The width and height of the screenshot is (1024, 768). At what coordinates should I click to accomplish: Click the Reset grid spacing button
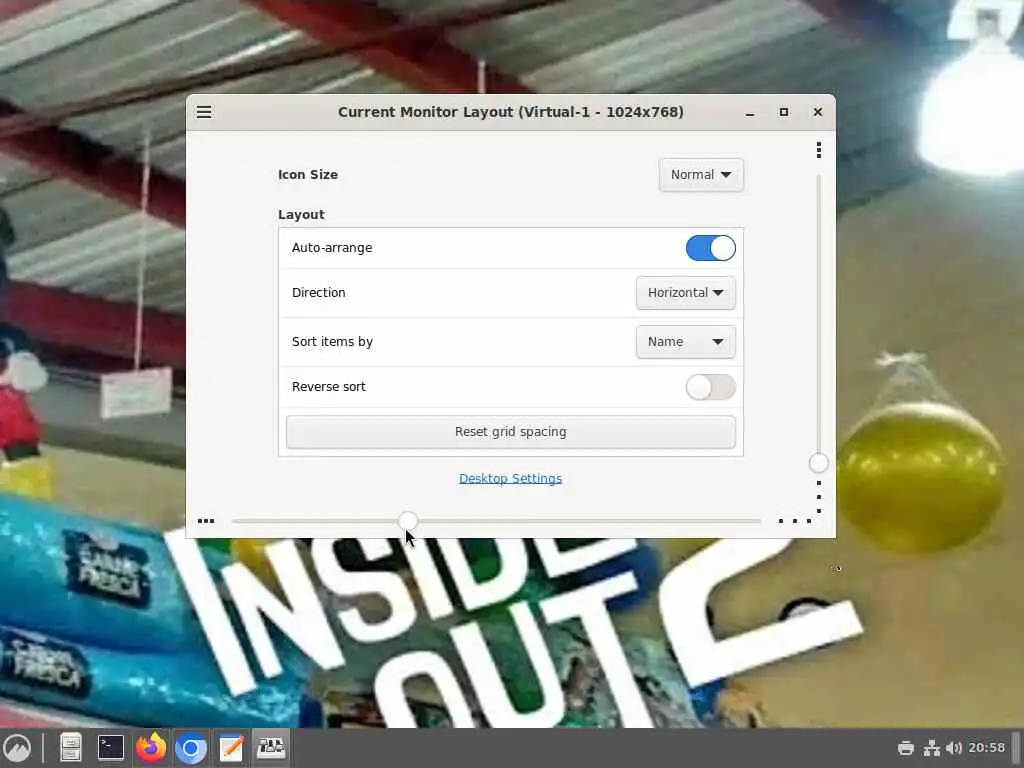point(511,432)
